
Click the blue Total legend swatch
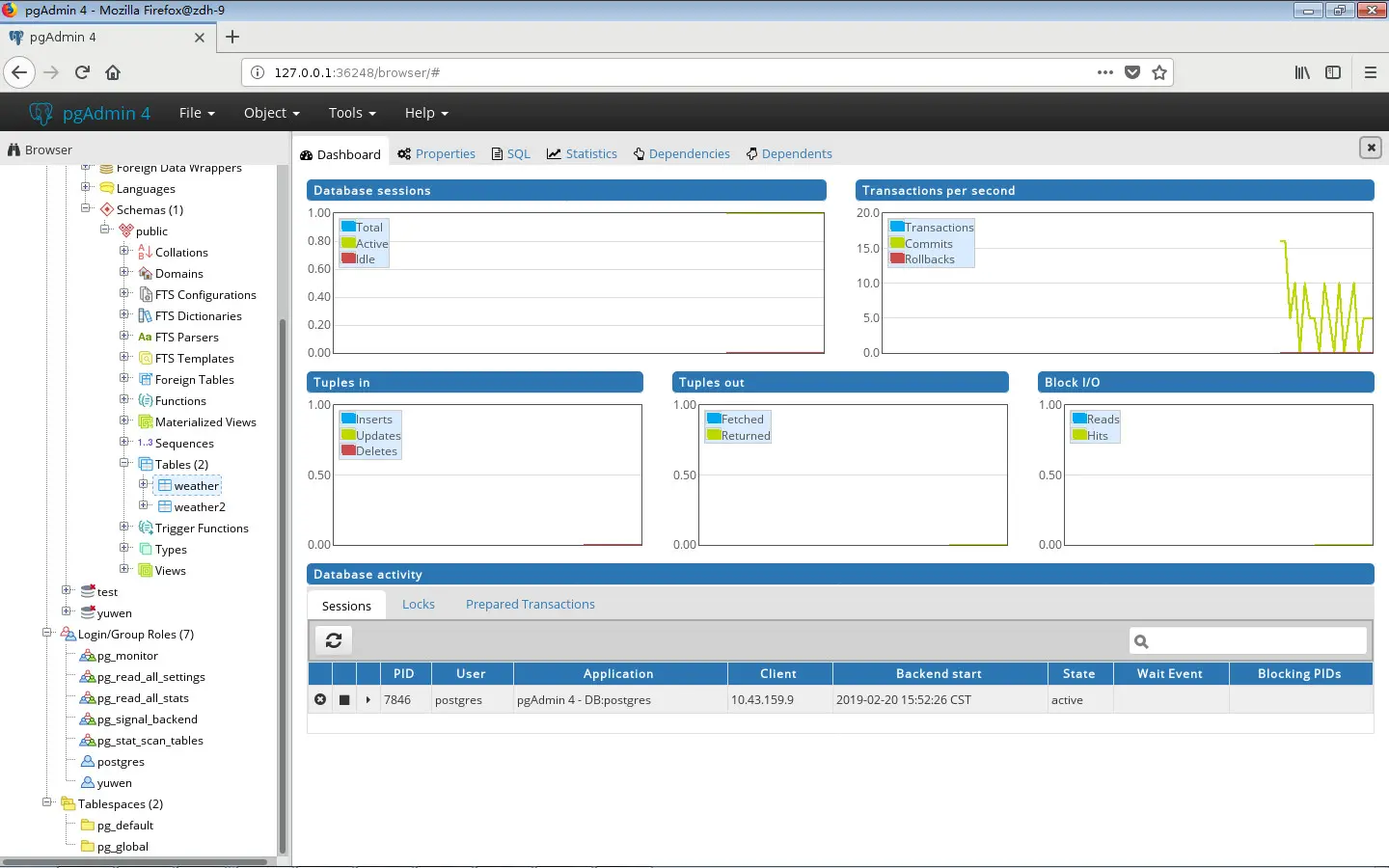(348, 227)
